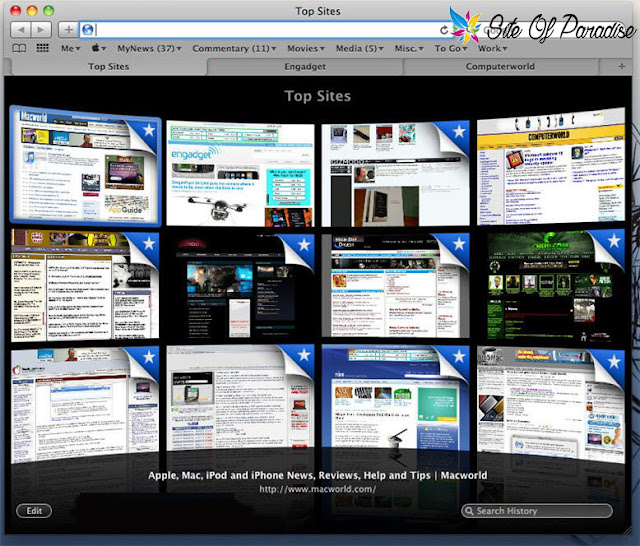This screenshot has height=546, width=640.
Task: Open the Macworld site thumbnail
Action: click(x=85, y=165)
